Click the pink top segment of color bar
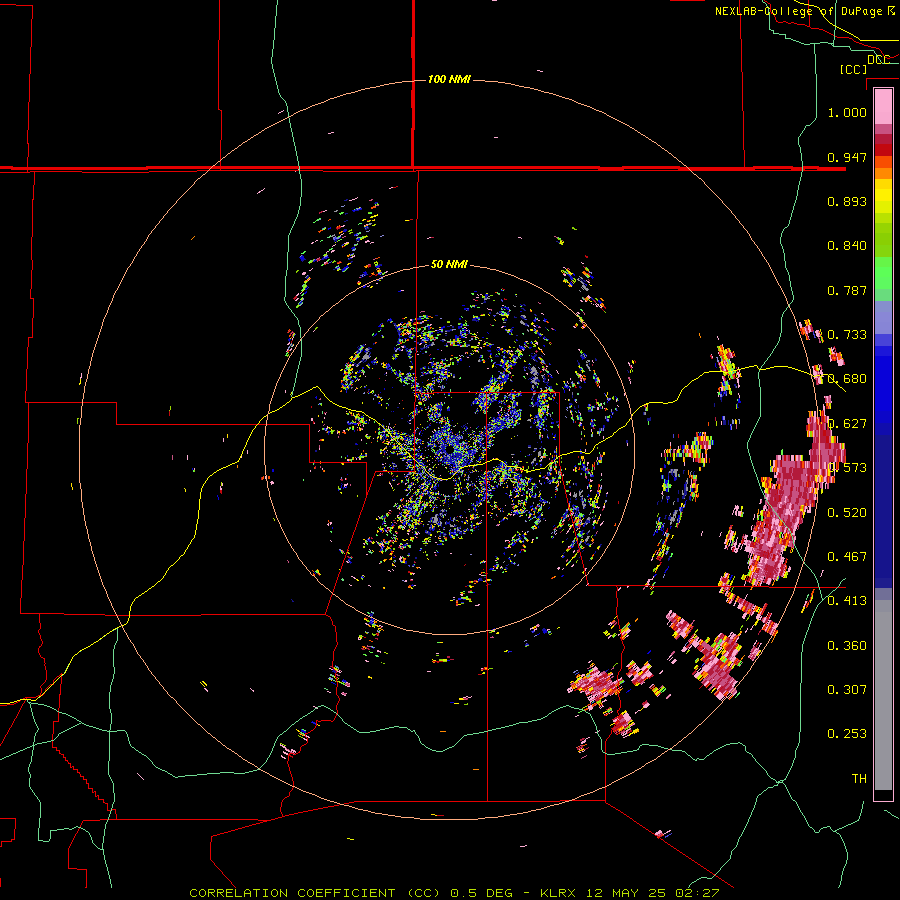The image size is (900, 900). (883, 107)
